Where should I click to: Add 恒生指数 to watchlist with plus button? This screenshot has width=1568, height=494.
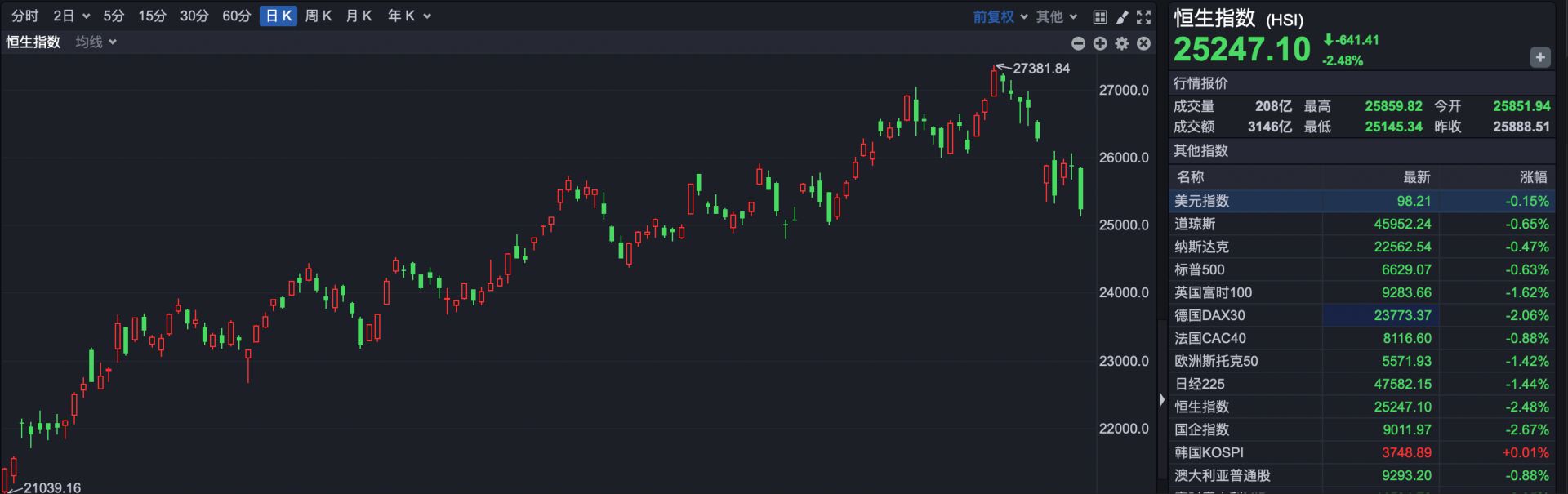coord(1539,57)
